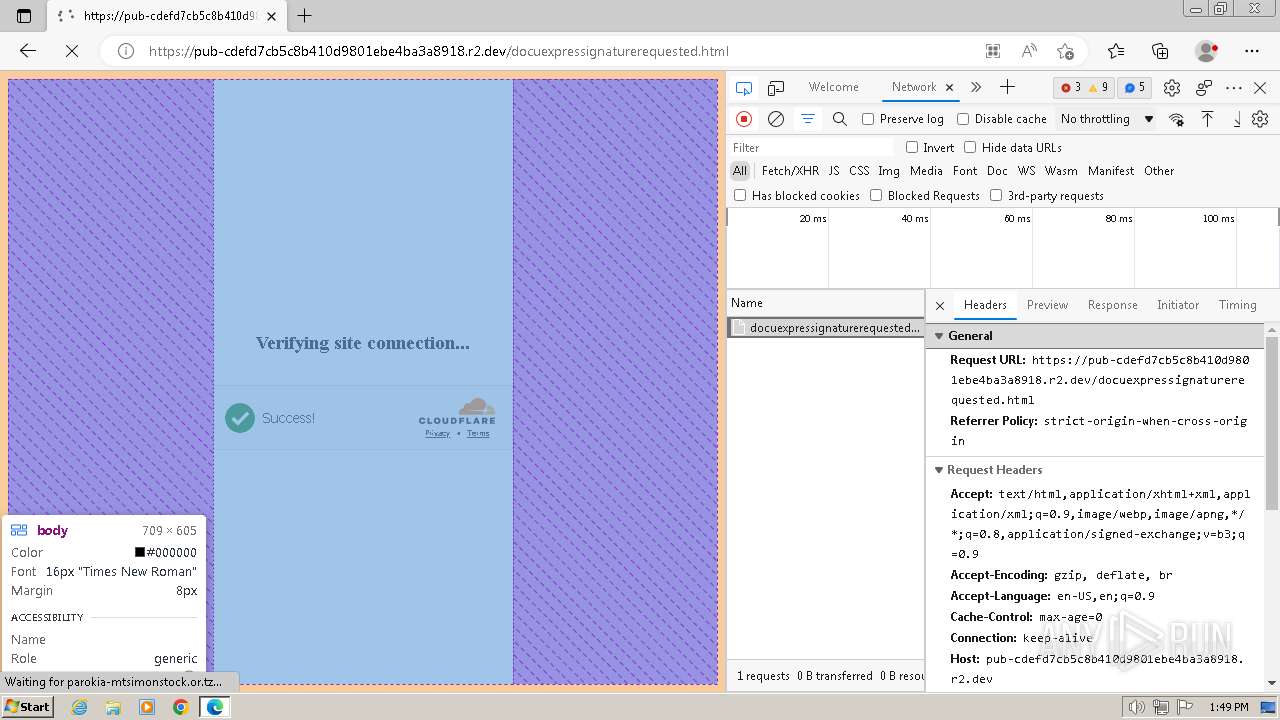Show the errors and warnings counter
The image size is (1280, 720).
(x=1084, y=88)
